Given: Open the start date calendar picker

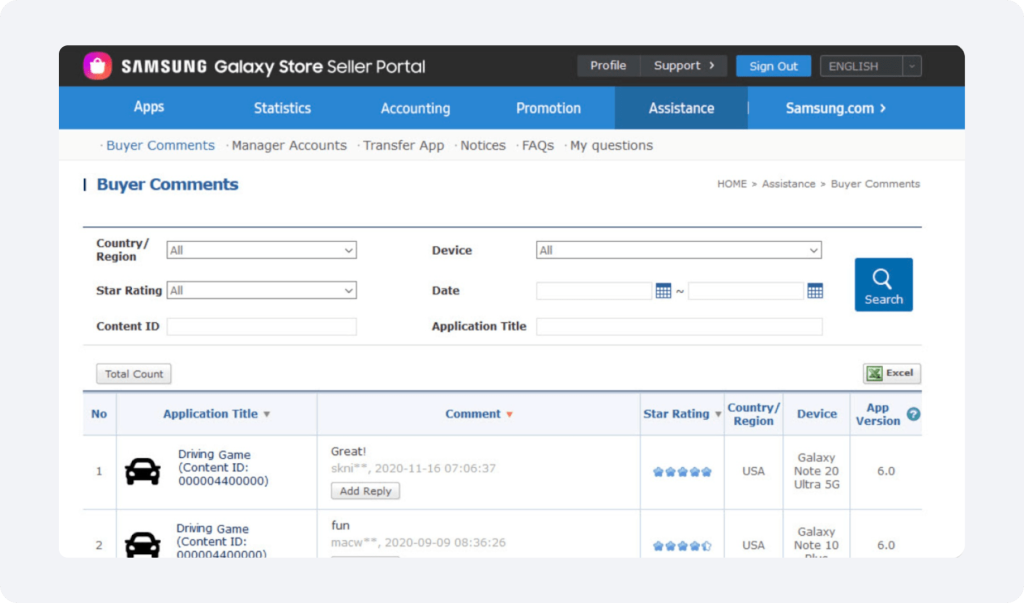Looking at the screenshot, I should [x=663, y=291].
